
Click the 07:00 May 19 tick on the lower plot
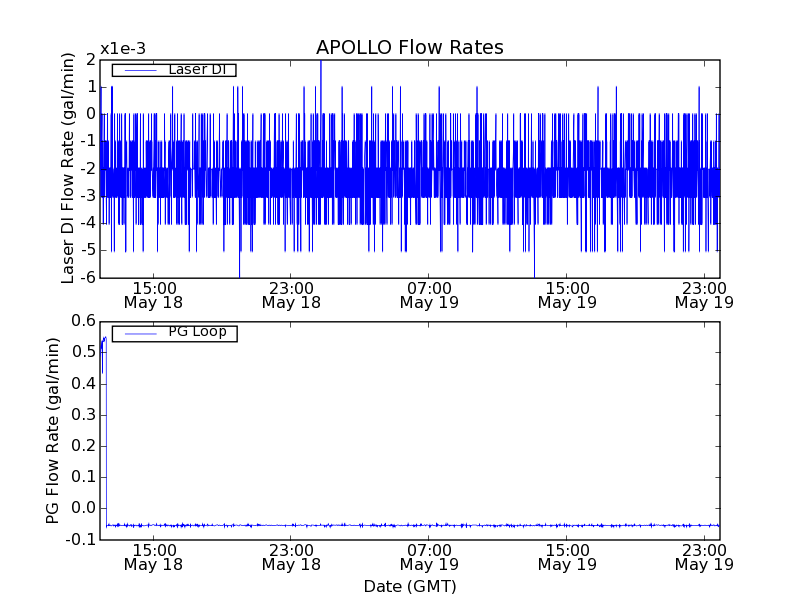point(429,556)
